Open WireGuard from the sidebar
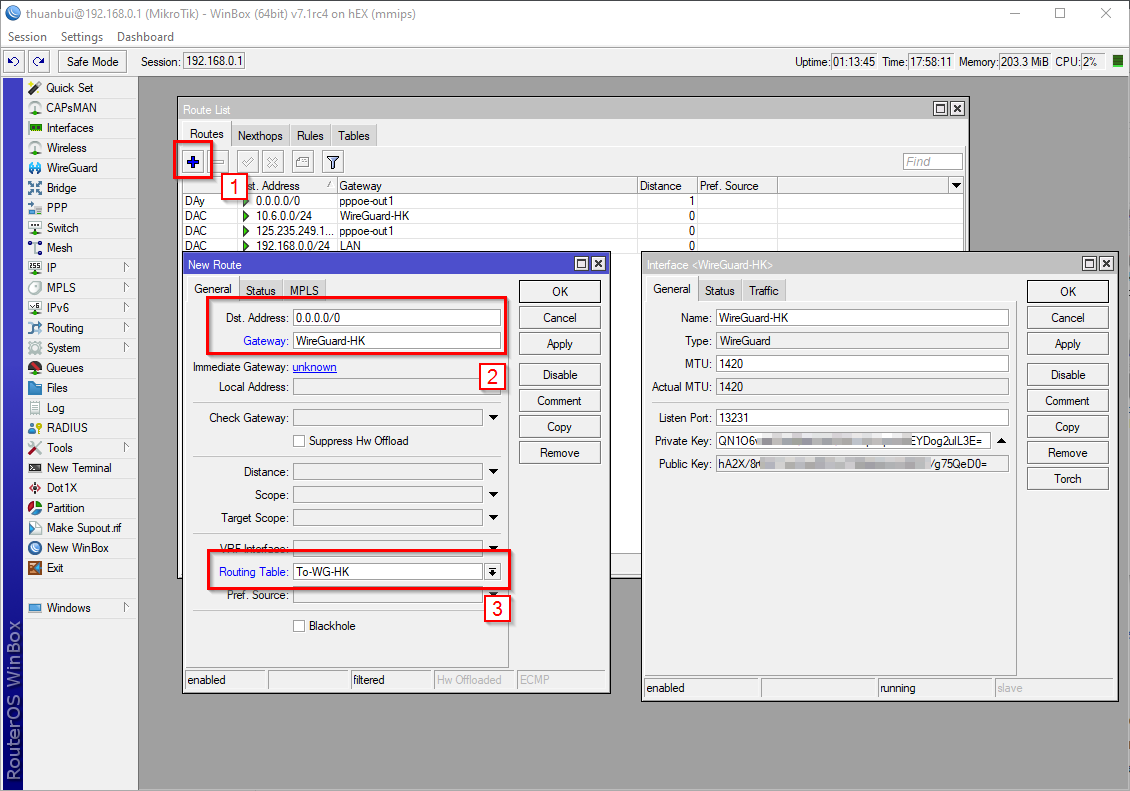Viewport: 1130px width, 791px height. point(71,168)
